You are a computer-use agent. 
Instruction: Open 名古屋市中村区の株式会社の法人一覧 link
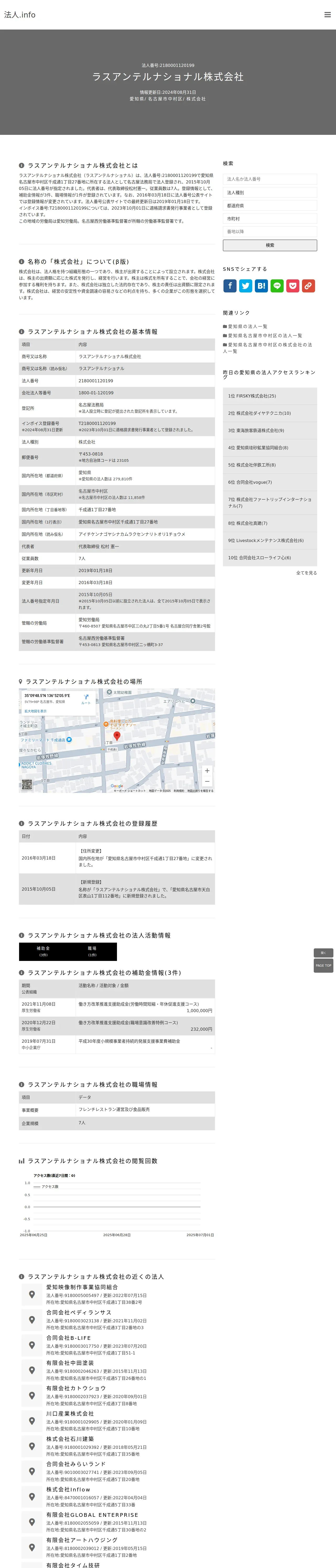point(268,348)
